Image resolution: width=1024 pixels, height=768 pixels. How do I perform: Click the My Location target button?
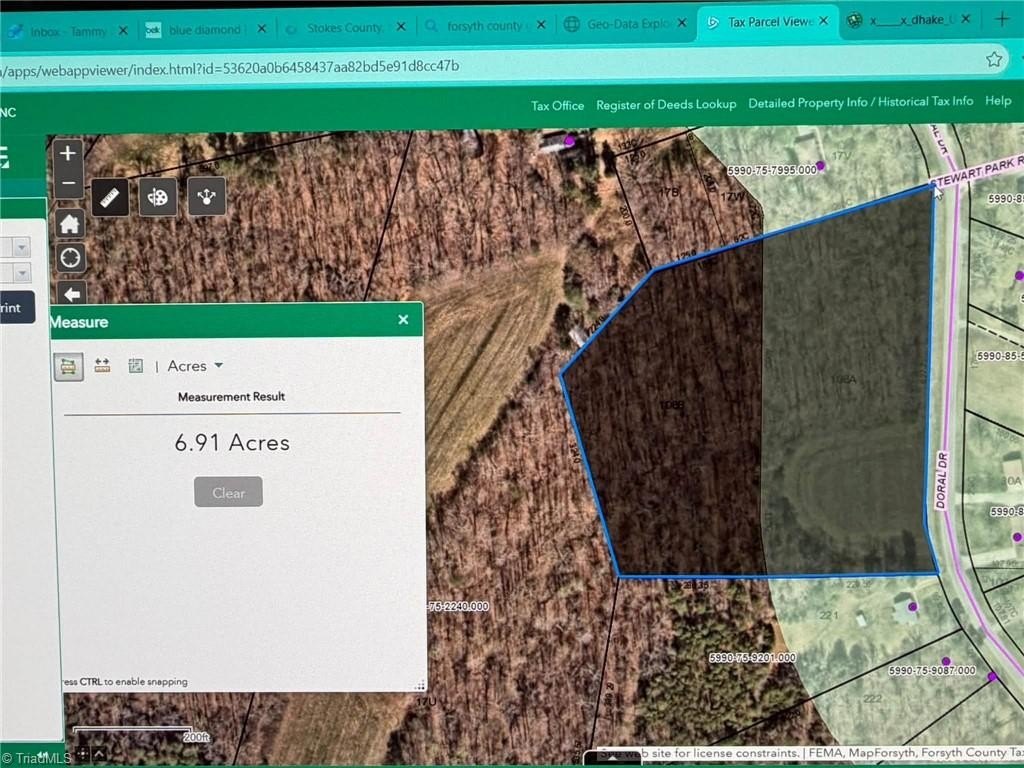71,257
